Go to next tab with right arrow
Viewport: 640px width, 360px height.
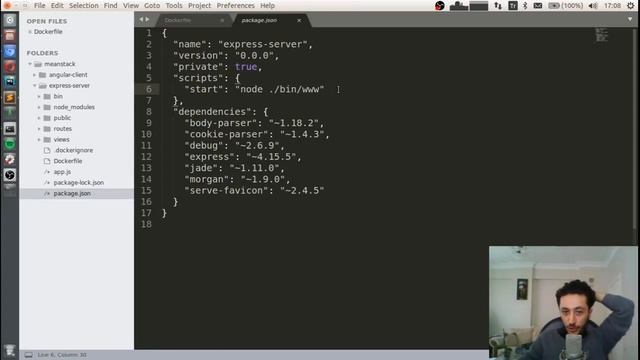coord(147,19)
